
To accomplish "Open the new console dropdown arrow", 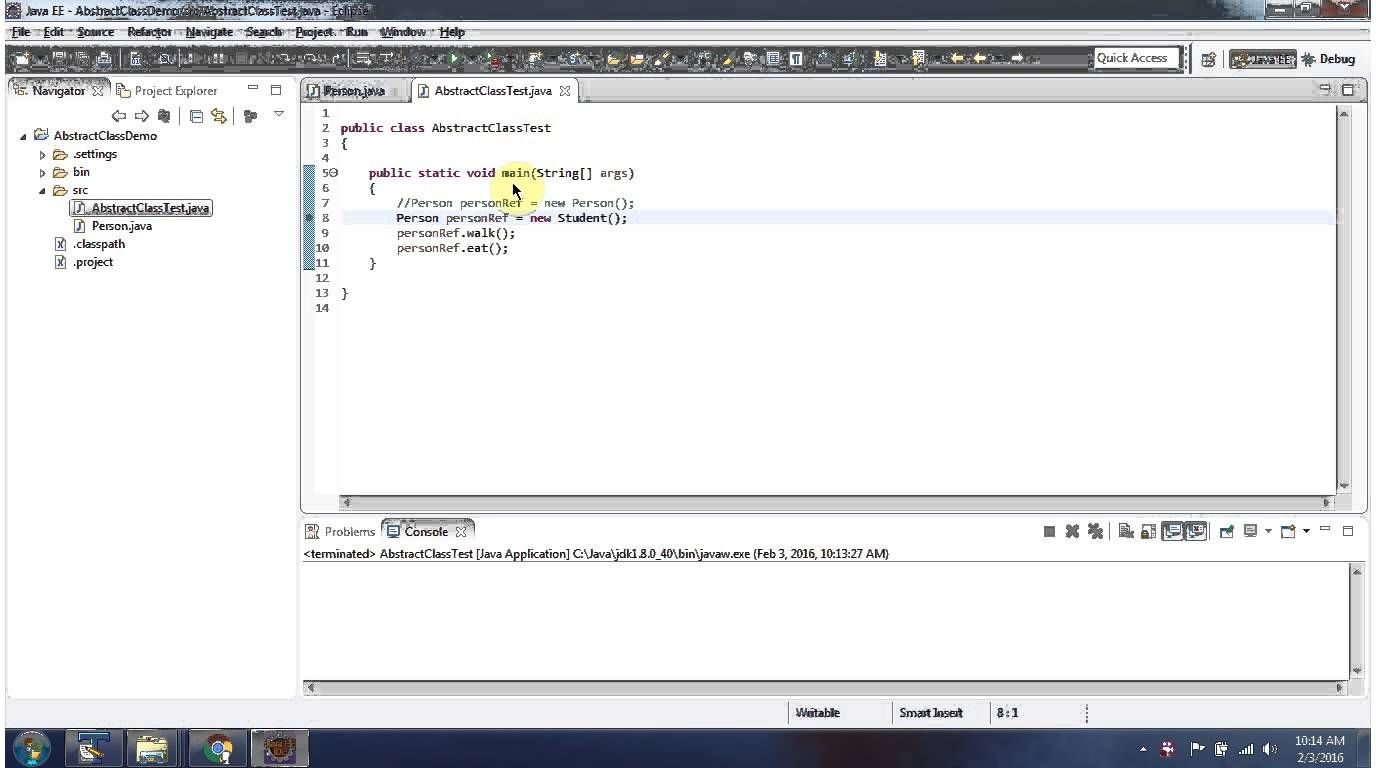I will [x=1306, y=531].
